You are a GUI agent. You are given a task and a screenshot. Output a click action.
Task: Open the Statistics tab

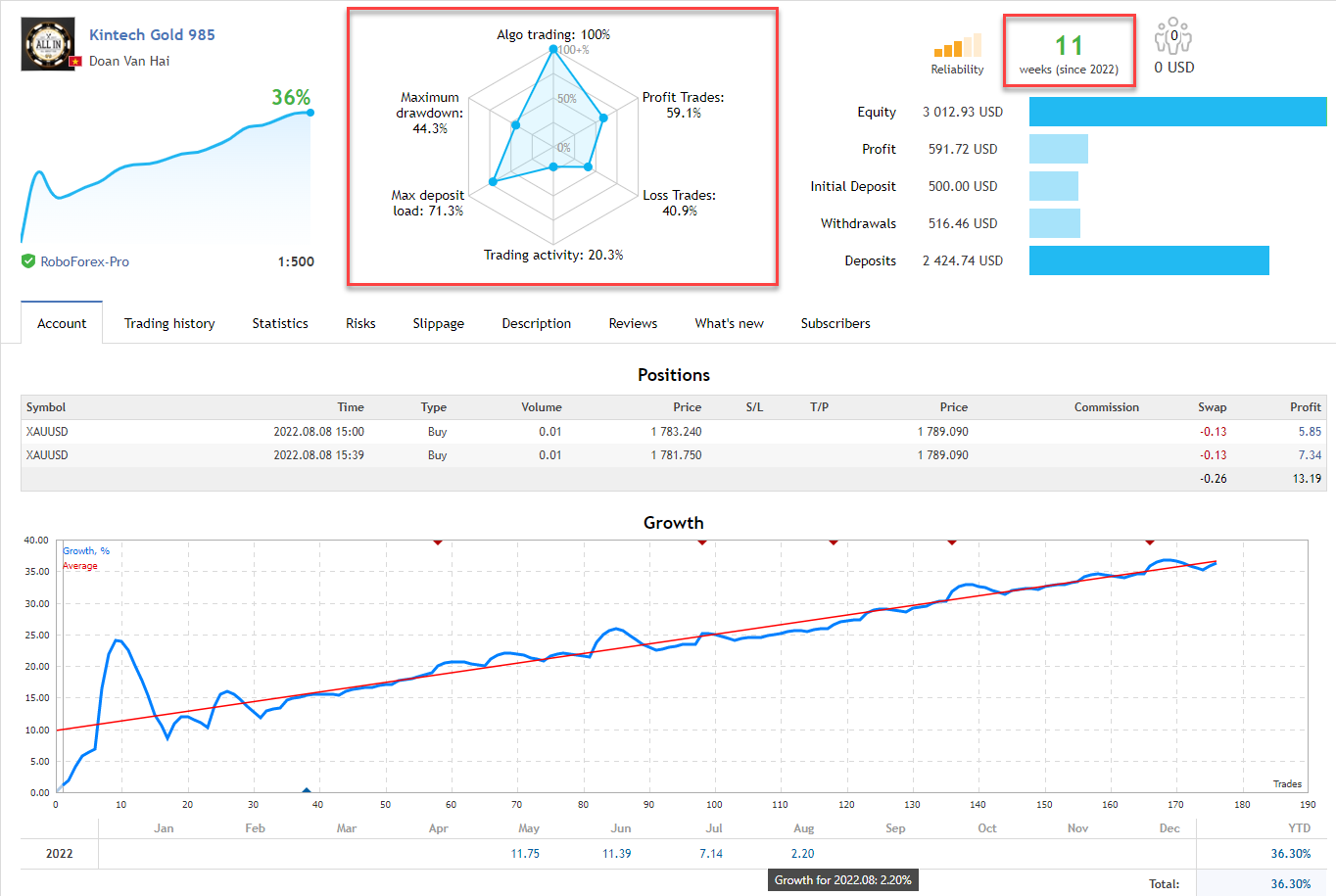[280, 323]
